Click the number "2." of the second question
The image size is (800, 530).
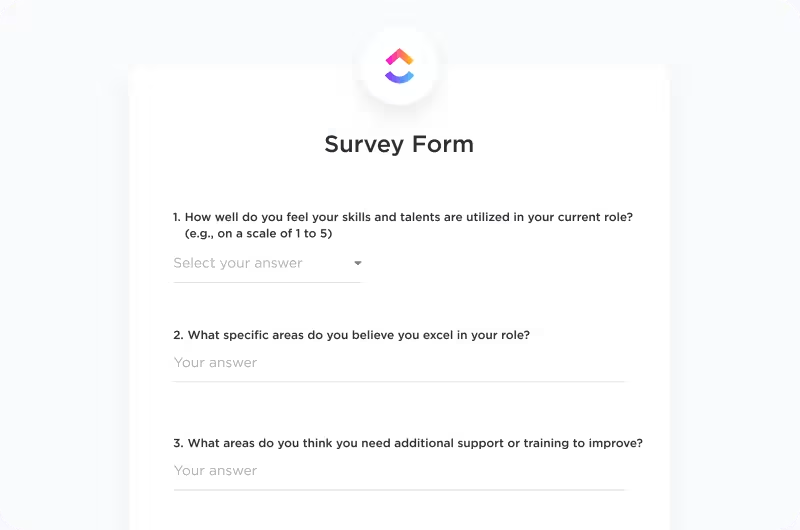point(178,335)
